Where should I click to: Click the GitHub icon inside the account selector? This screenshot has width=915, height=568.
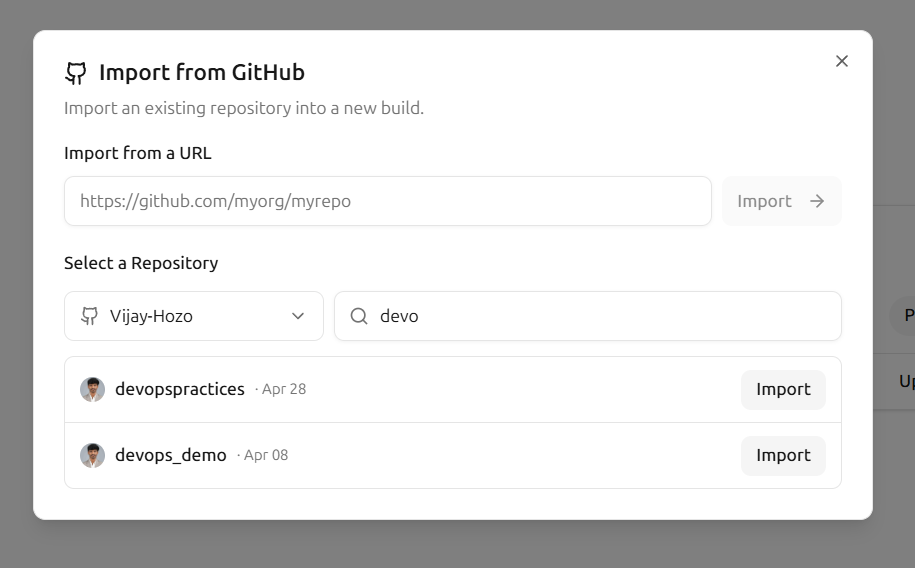tap(89, 316)
